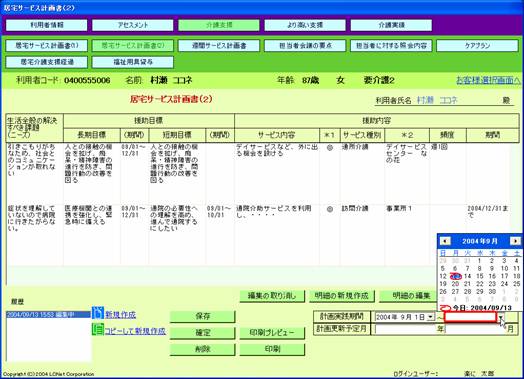The width and height of the screenshot is (524, 379).
Task: Go to previous month in calendar popup
Action: pyautogui.click(x=445, y=241)
